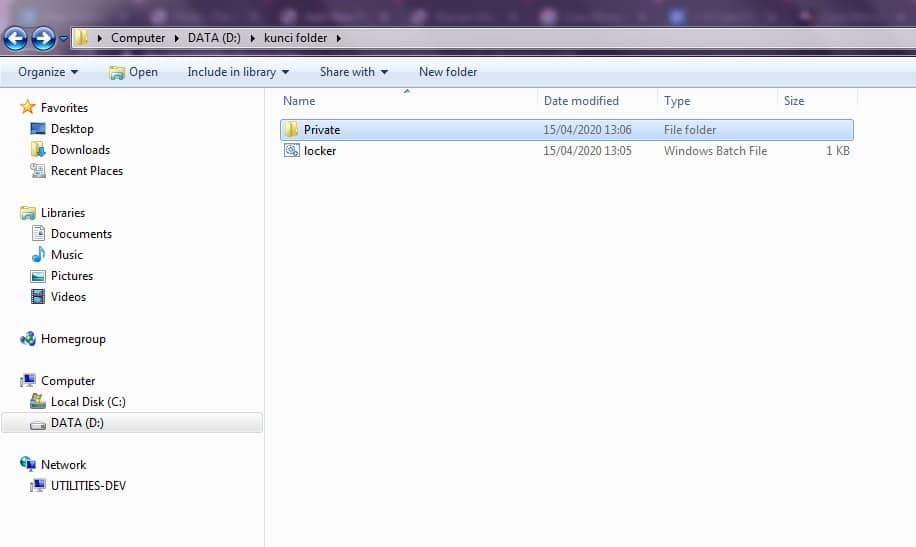Image resolution: width=916 pixels, height=547 pixels.
Task: Expand the arrow after Computer in breadcrumb
Action: [176, 39]
